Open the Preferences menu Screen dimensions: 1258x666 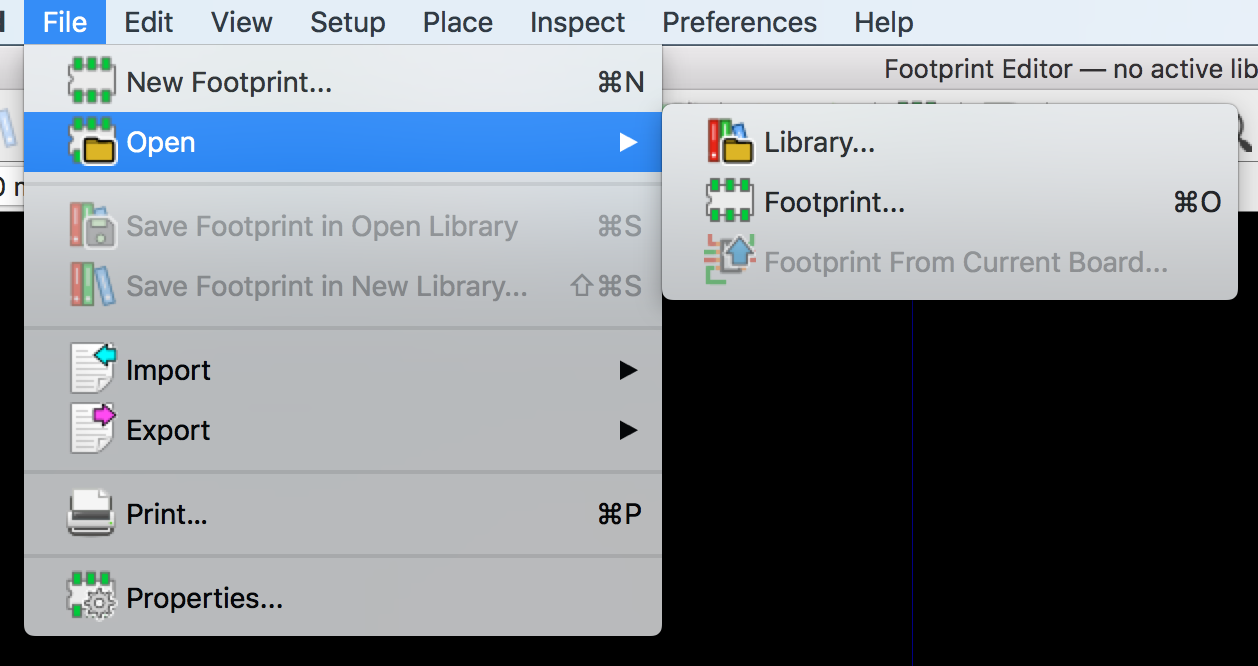[x=739, y=22]
